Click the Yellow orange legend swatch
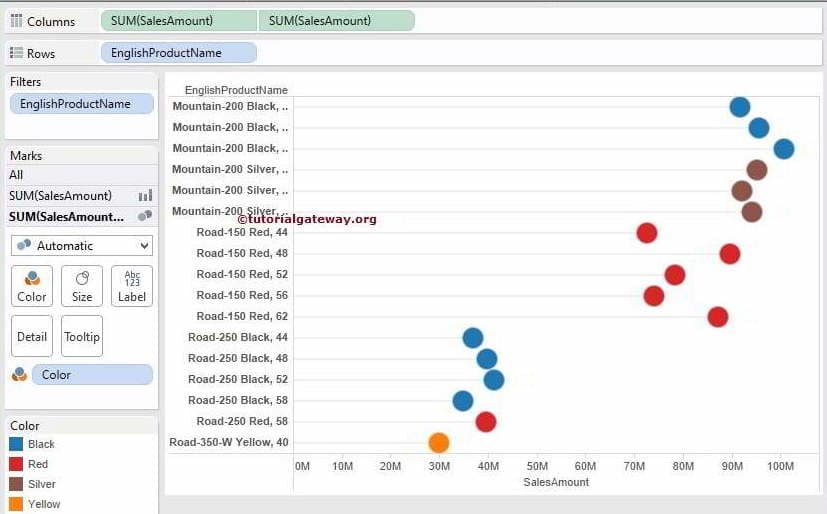Screen dimensions: 827x514 (x=16, y=504)
